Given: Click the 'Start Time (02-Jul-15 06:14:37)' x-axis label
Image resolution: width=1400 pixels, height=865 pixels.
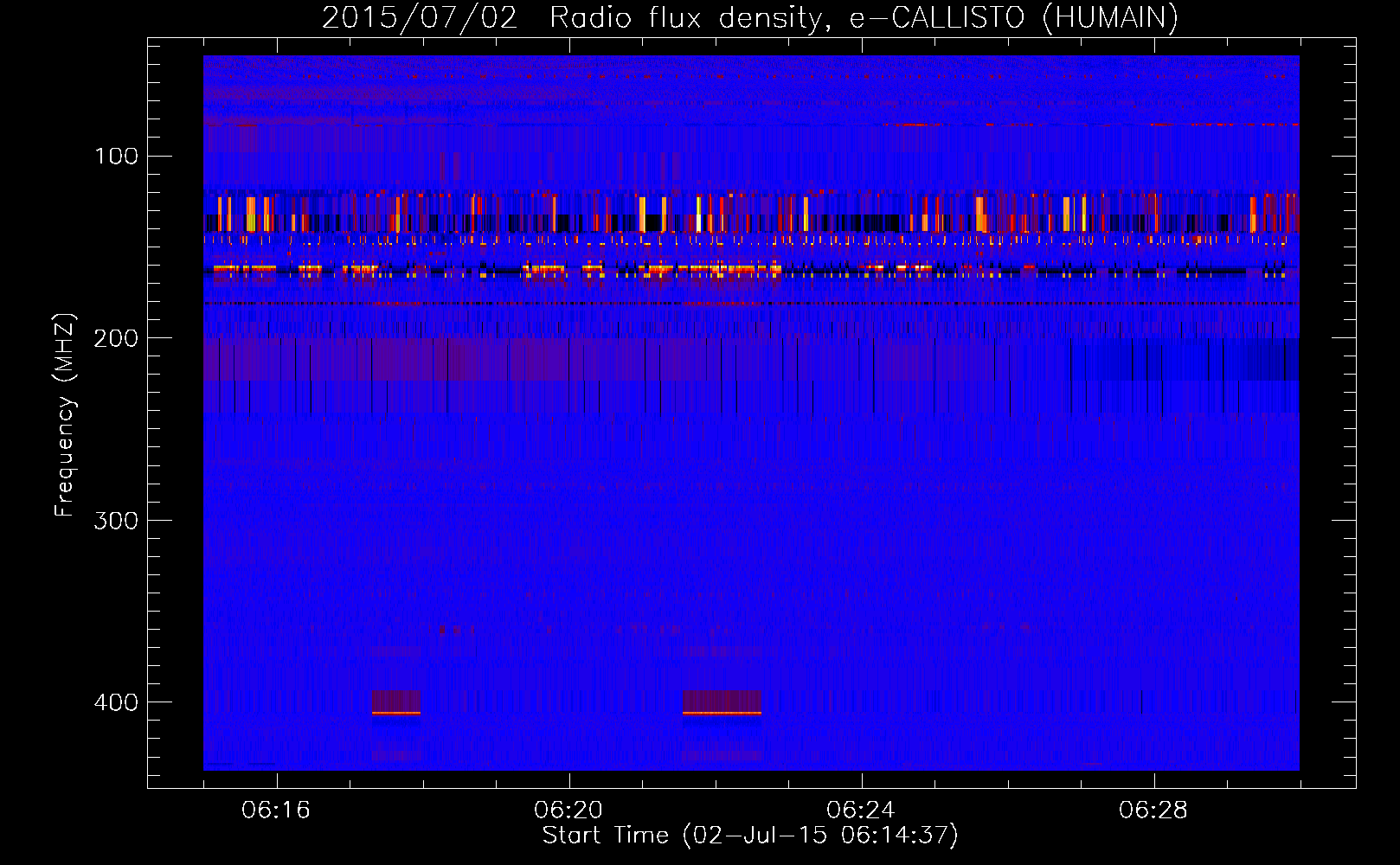Looking at the screenshot, I should [x=750, y=836].
